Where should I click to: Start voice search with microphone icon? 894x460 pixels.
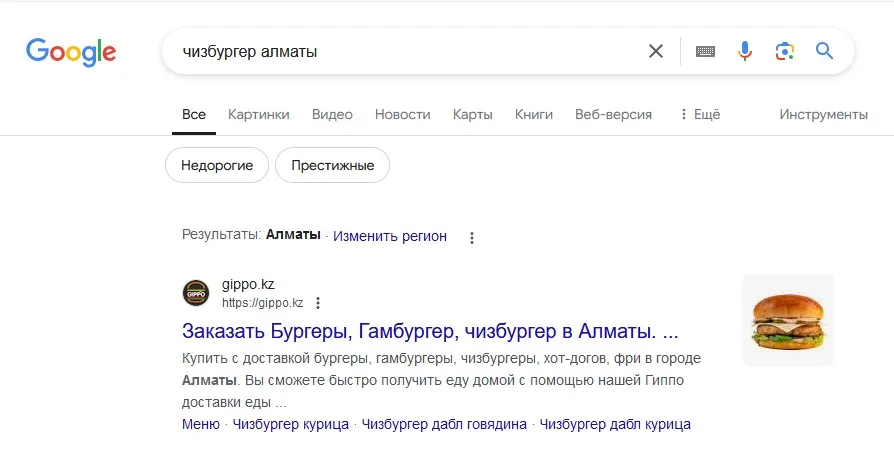(745, 51)
